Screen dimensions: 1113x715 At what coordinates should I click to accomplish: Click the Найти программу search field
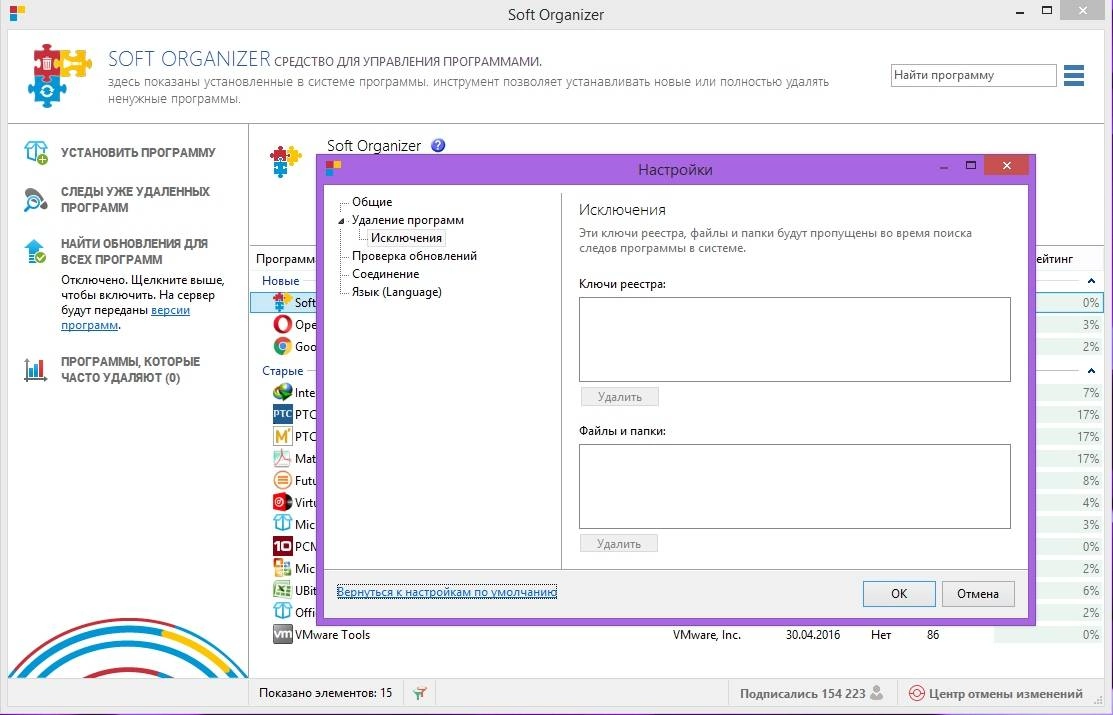[x=973, y=75]
